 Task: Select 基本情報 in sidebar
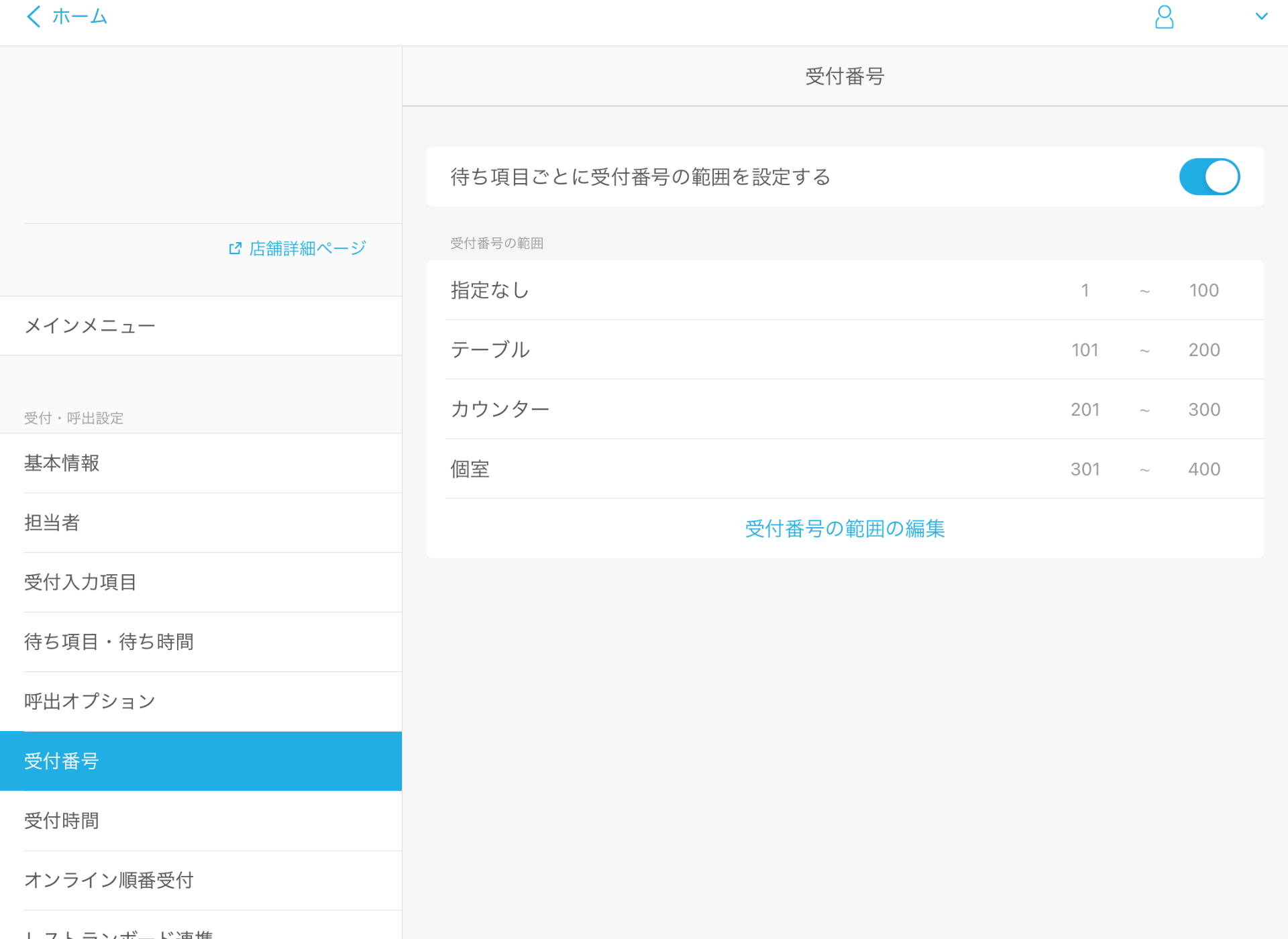pos(62,463)
